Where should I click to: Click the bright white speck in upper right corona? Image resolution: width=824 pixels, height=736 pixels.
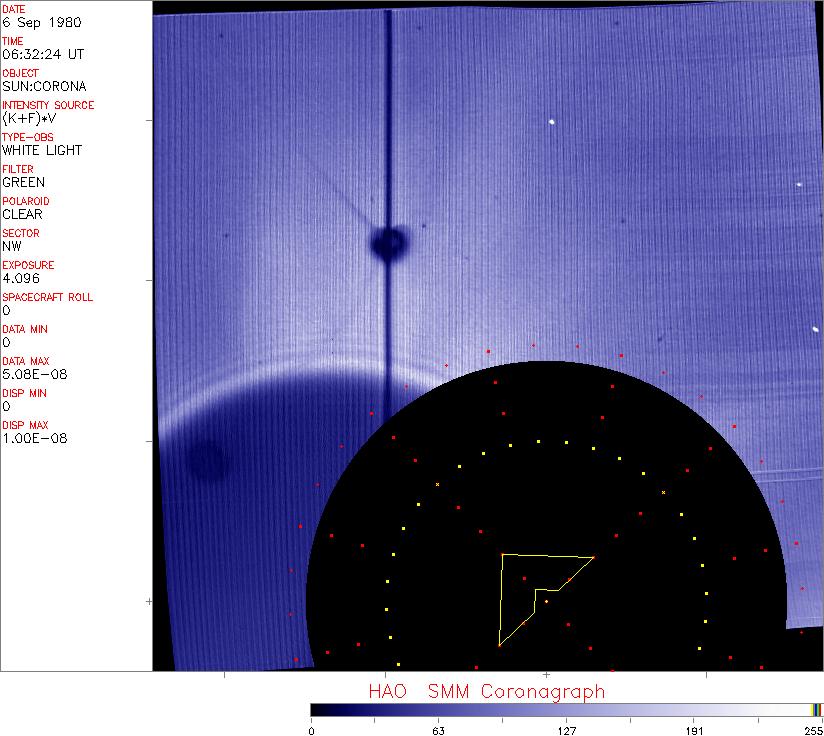(551, 123)
